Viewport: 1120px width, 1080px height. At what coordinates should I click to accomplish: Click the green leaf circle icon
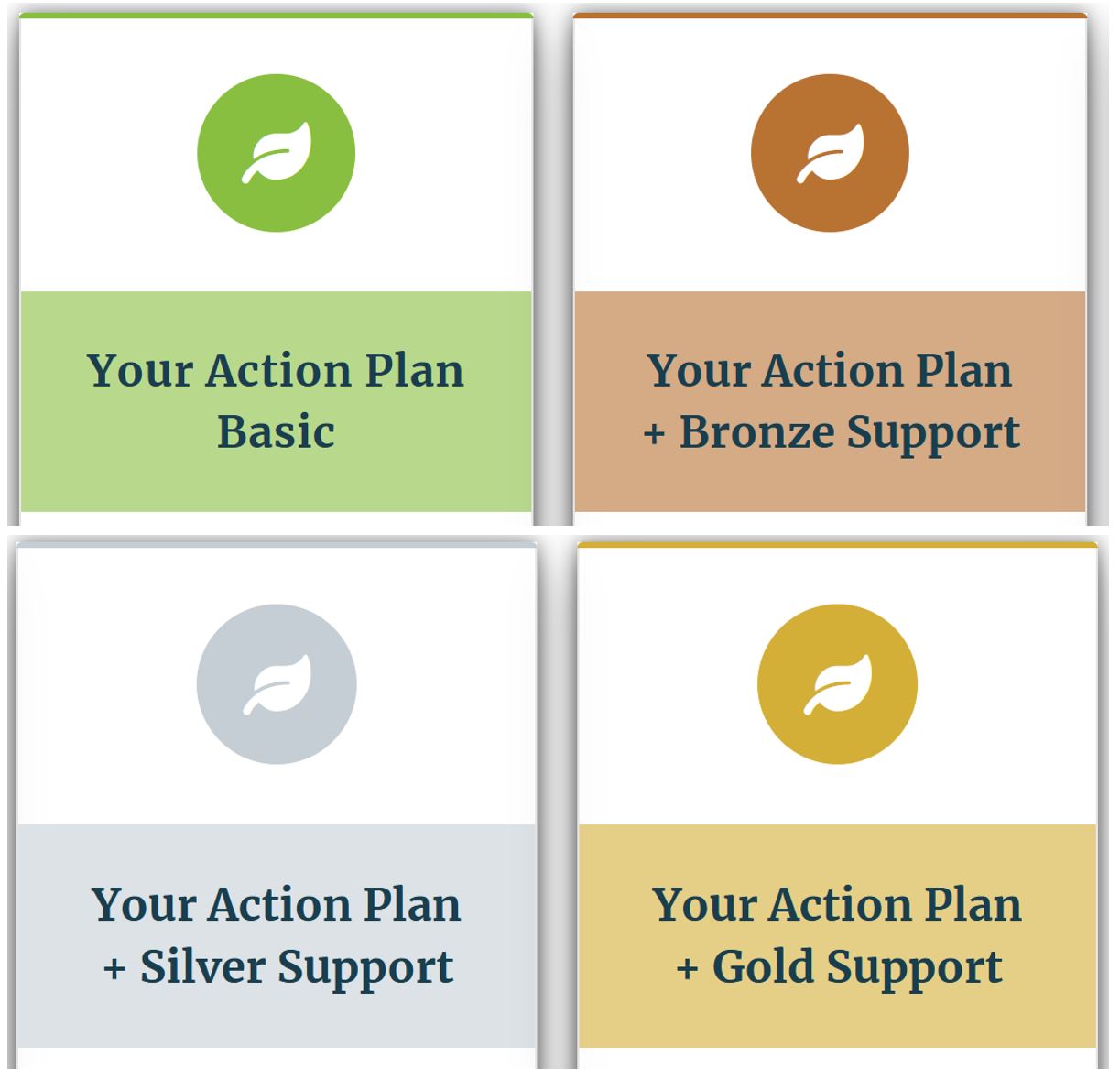(x=277, y=153)
